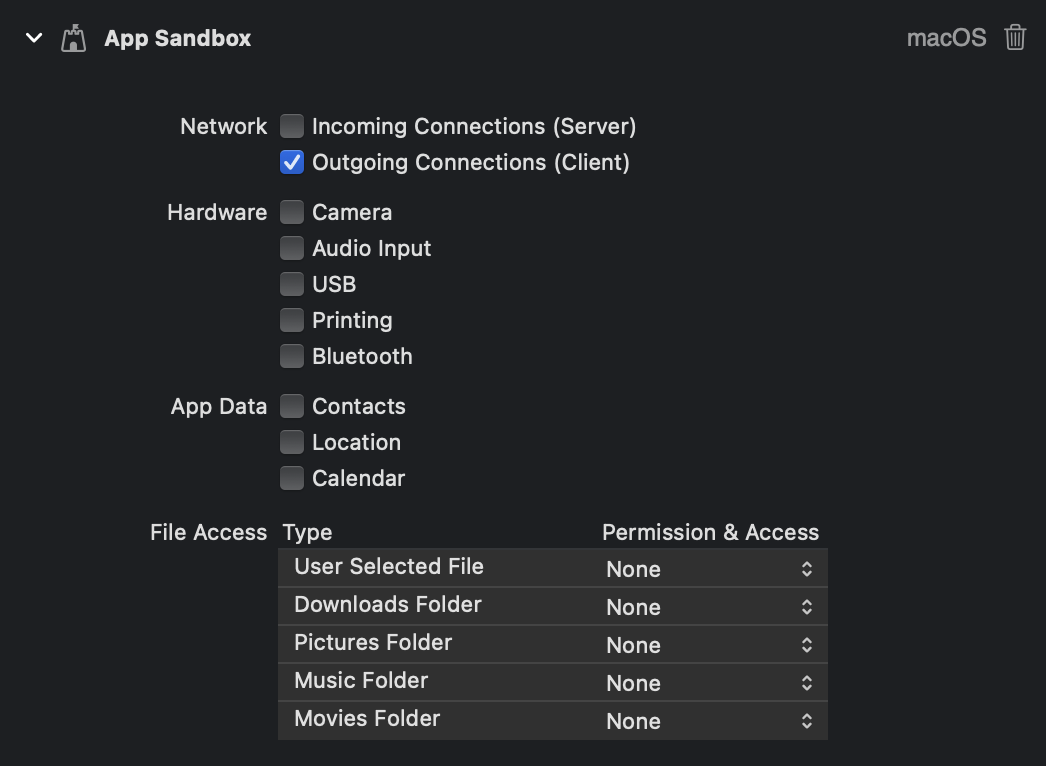Open User Selected File permission dropdown
This screenshot has height=766, width=1046.
(x=710, y=568)
